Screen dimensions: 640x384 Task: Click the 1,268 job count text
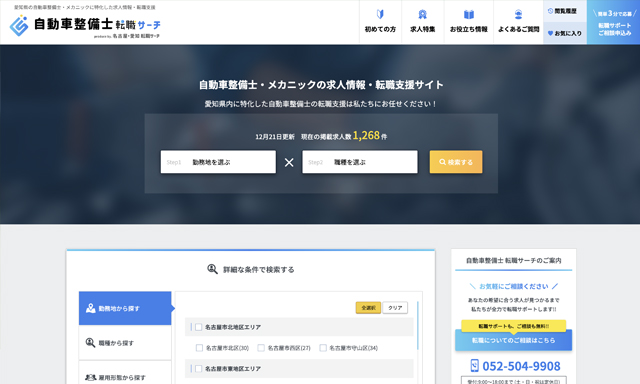coord(366,135)
